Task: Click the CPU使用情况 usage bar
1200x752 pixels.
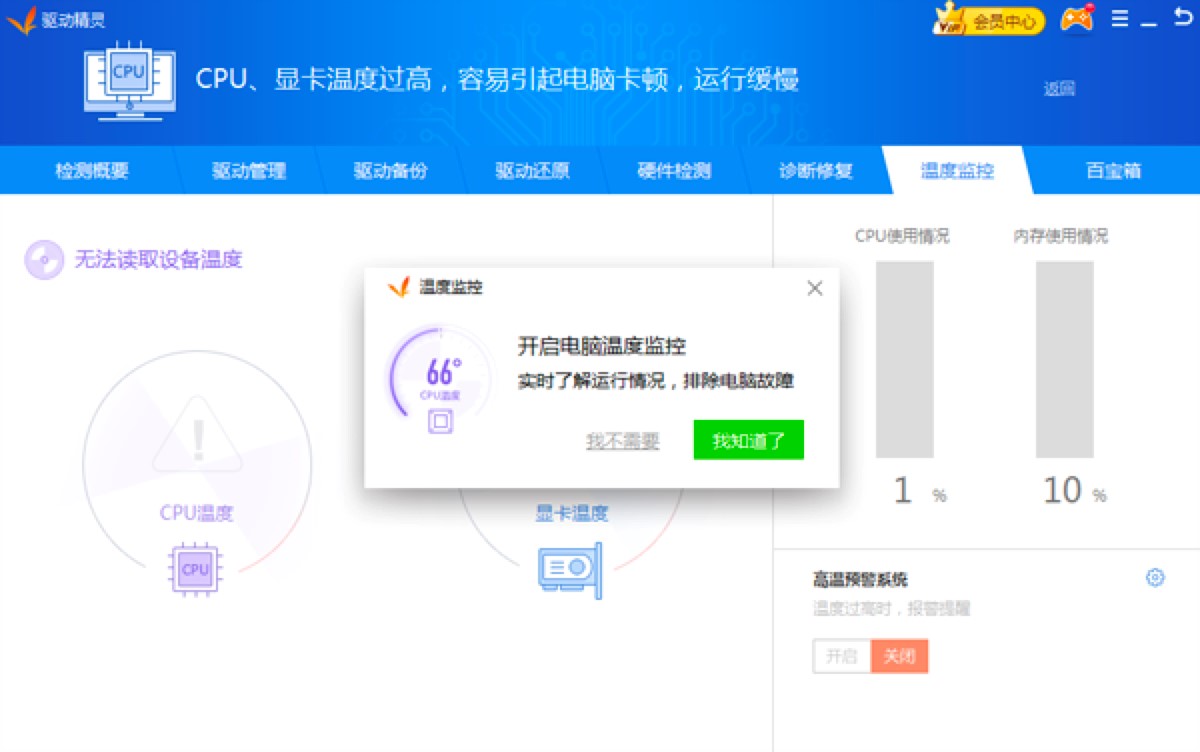Action: click(x=904, y=360)
